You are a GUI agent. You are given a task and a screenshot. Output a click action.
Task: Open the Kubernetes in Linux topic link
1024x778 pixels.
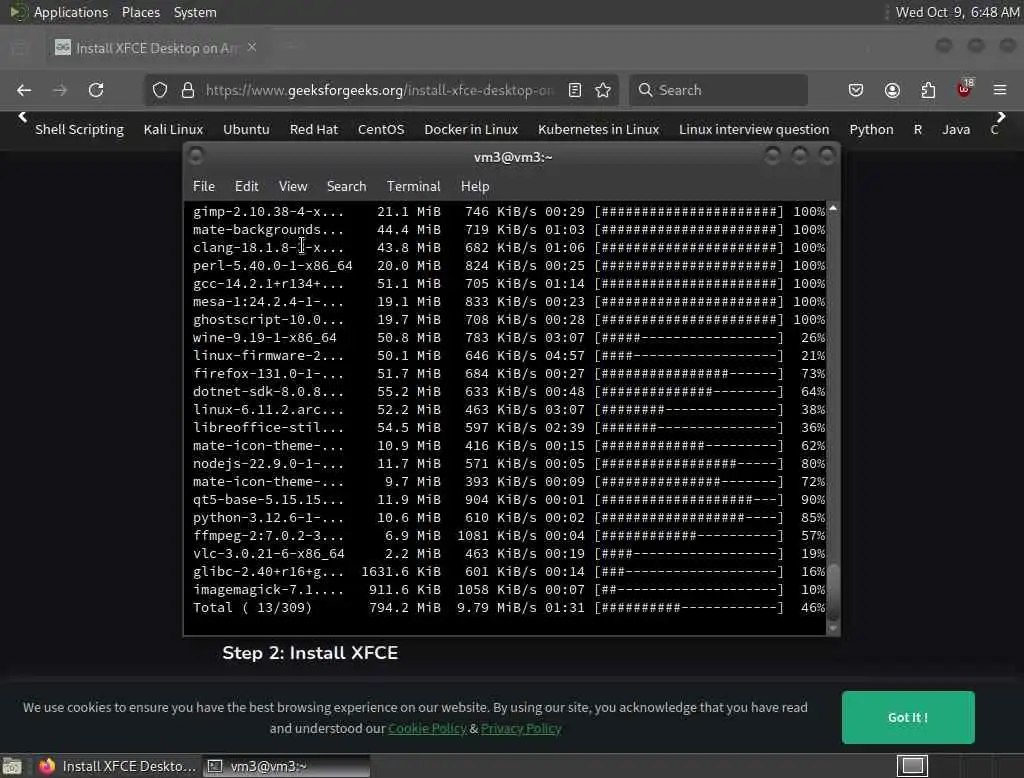pyautogui.click(x=598, y=129)
